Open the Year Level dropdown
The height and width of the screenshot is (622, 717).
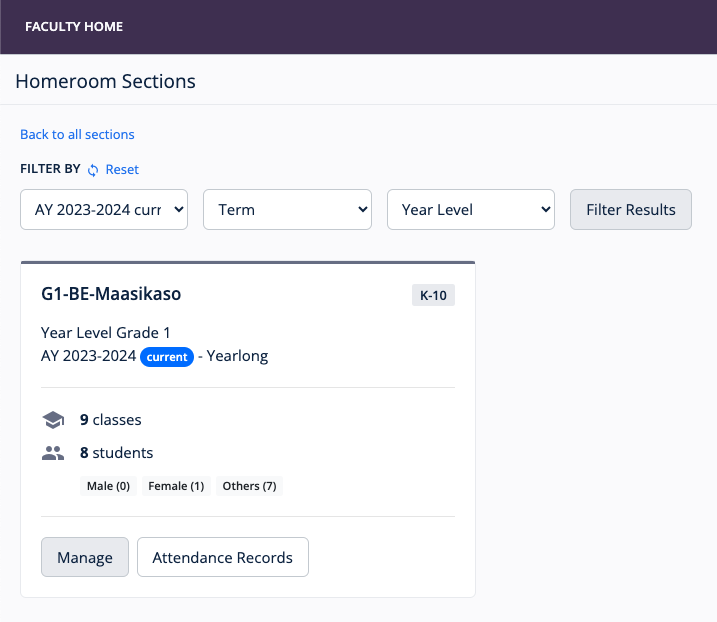(x=471, y=210)
